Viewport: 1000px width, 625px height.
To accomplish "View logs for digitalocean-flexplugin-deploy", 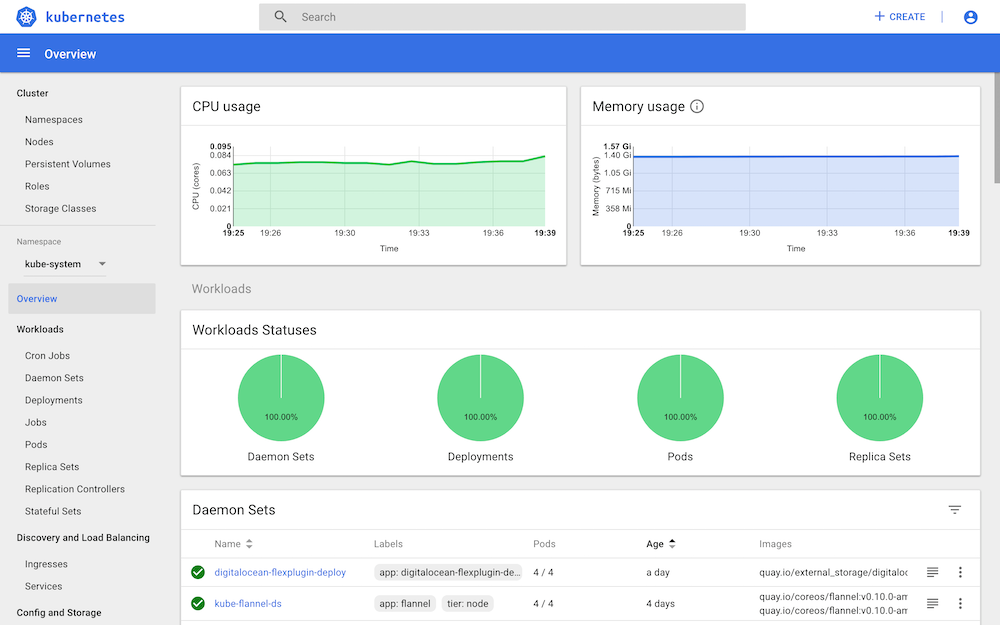I will click(x=932, y=572).
